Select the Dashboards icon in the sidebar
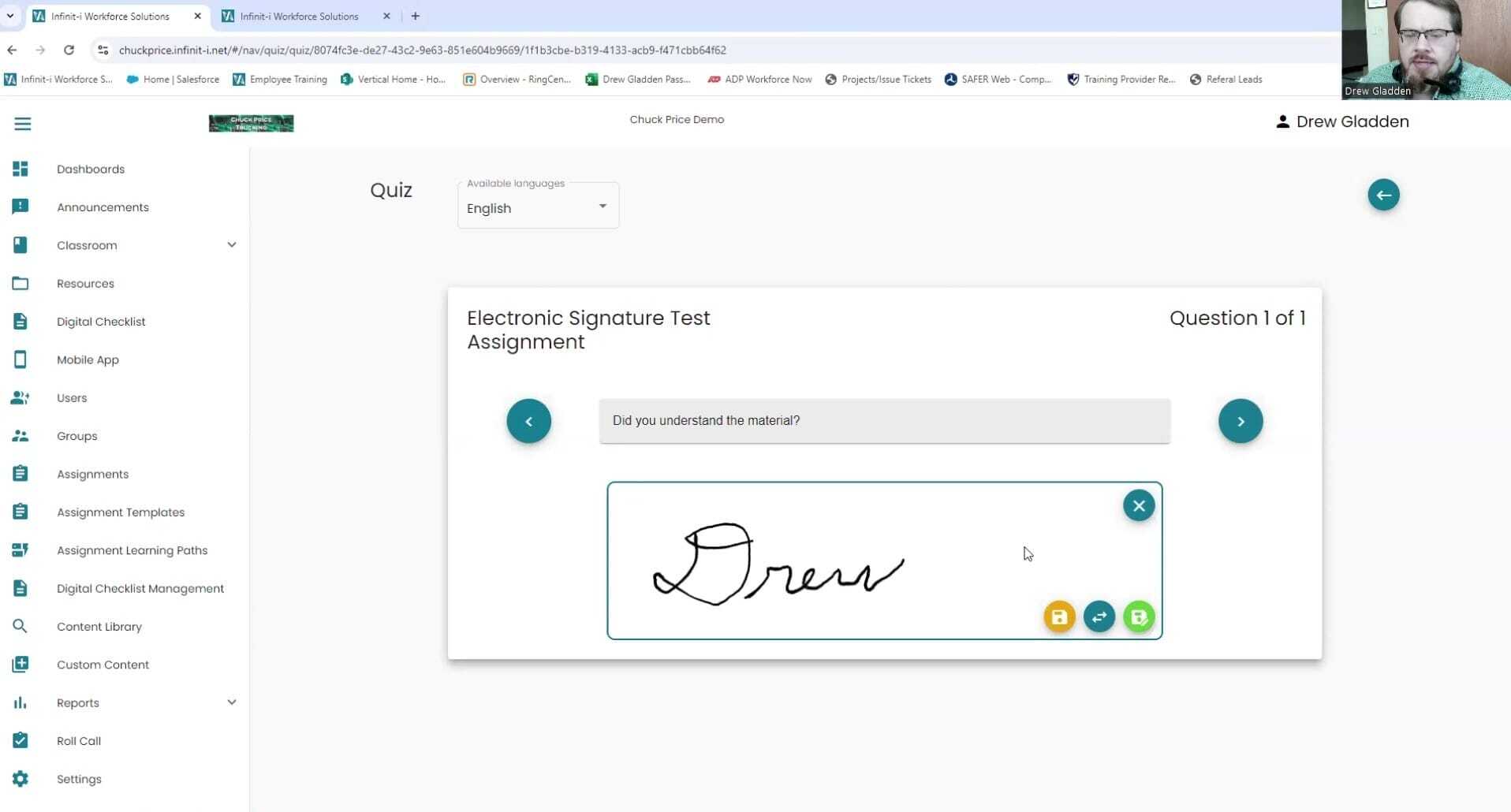 (x=20, y=169)
